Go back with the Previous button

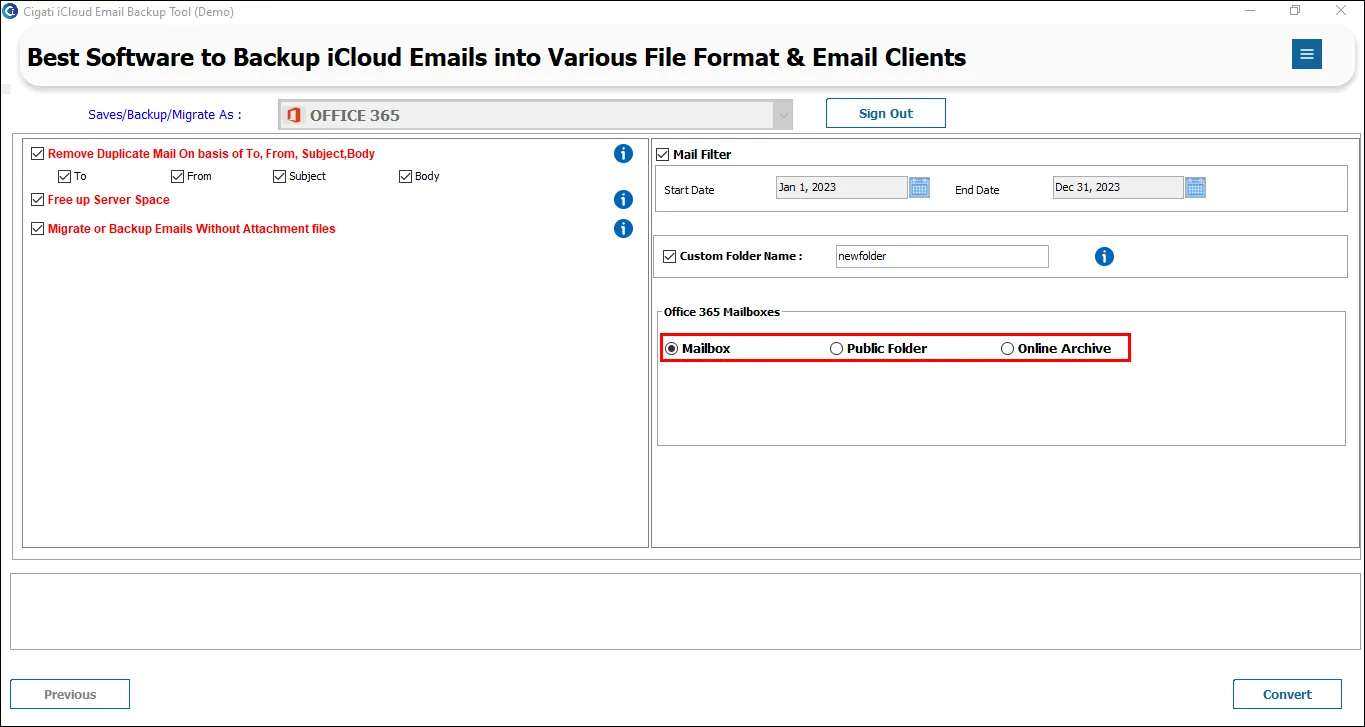70,694
